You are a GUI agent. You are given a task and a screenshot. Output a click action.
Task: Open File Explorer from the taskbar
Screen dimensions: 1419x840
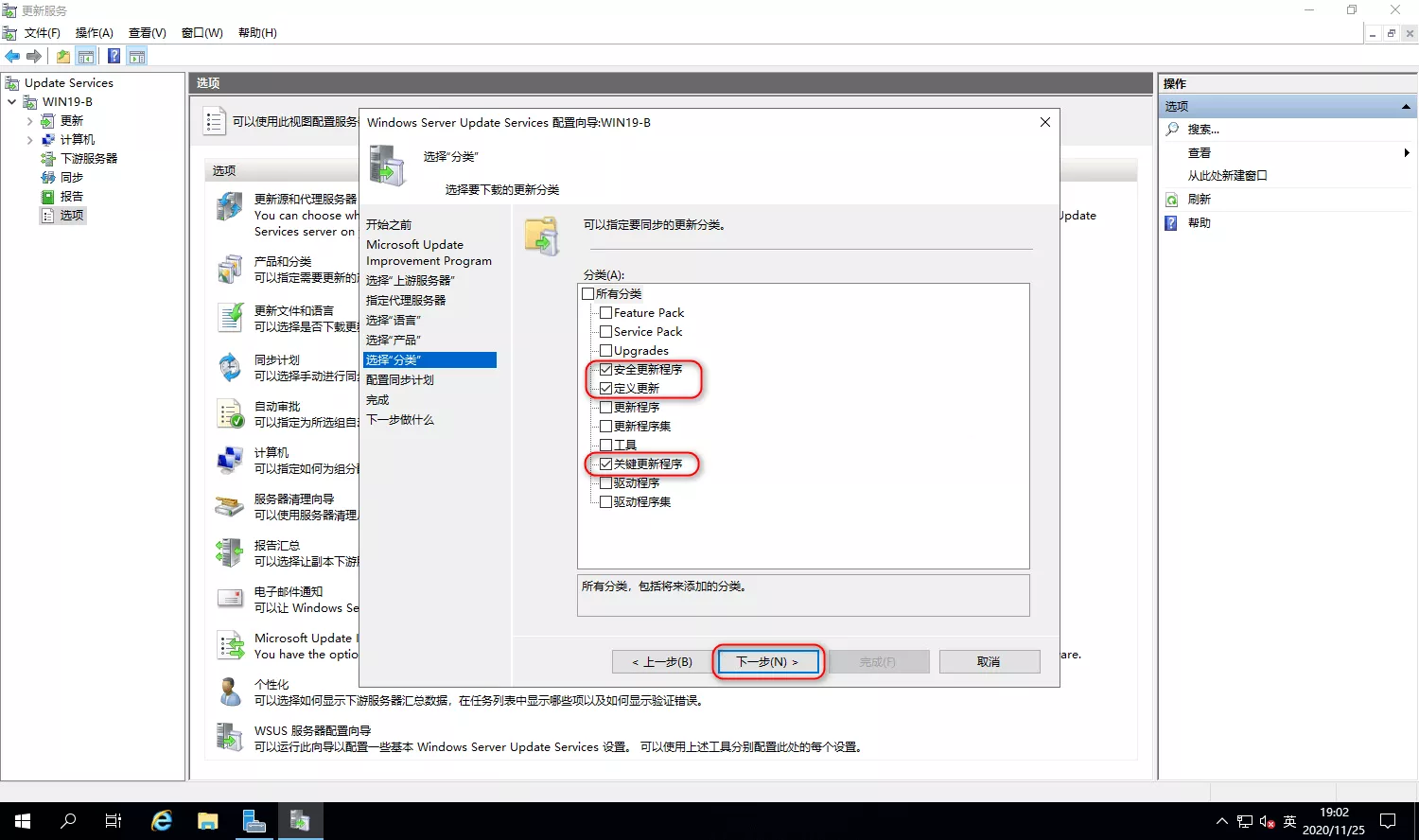pos(208,820)
